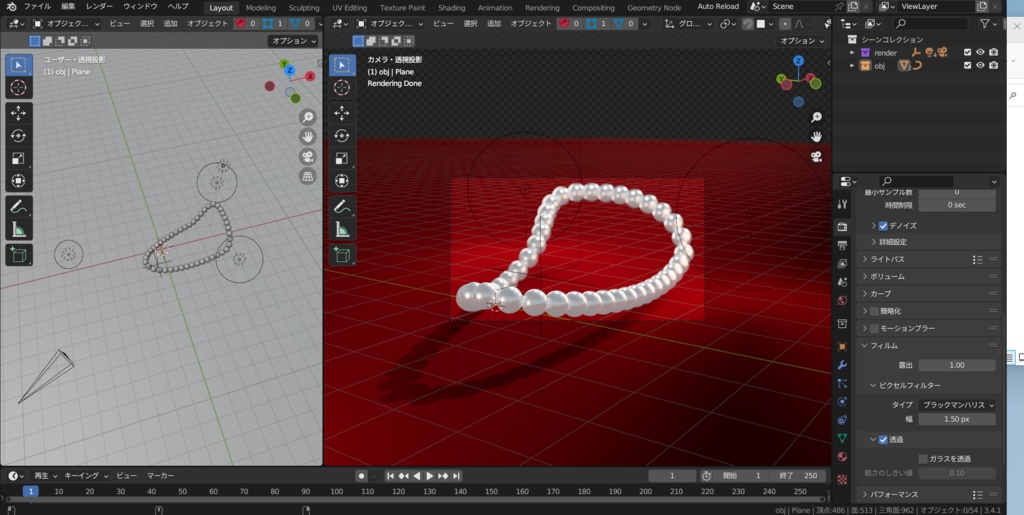Click the Auto Reload button
This screenshot has width=1024, height=515.
[x=719, y=7]
